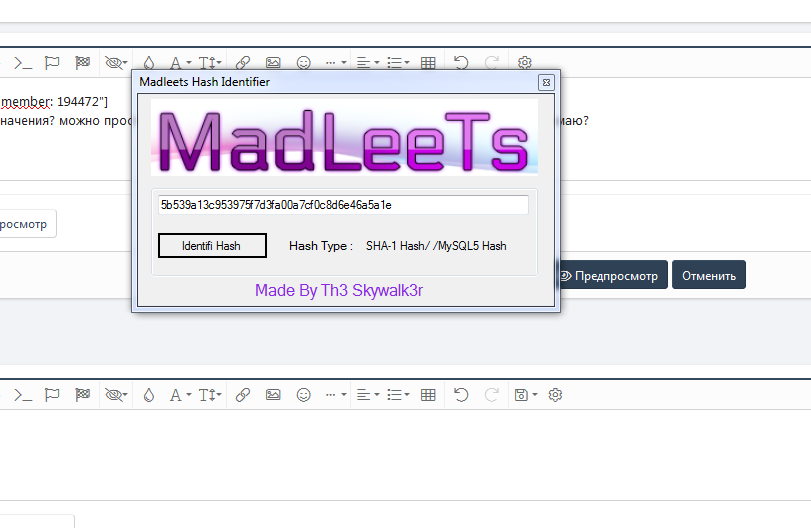This screenshot has height=528, width=811.
Task: Click redo arrow in upper editor toolbar
Action: (491, 63)
